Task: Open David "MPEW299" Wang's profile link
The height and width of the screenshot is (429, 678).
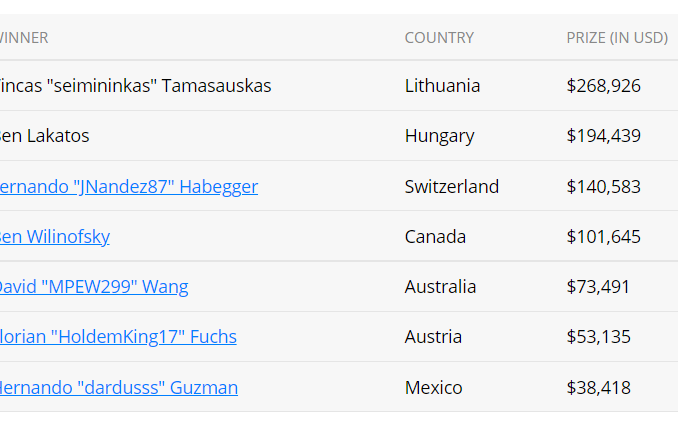Action: tap(93, 286)
